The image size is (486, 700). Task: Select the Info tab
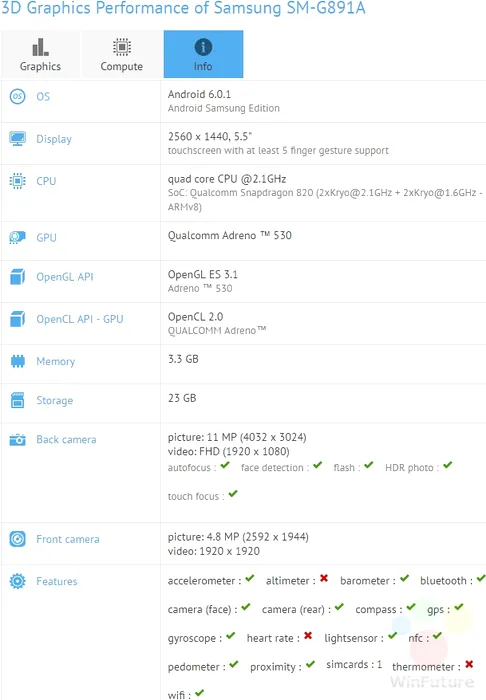click(x=203, y=54)
